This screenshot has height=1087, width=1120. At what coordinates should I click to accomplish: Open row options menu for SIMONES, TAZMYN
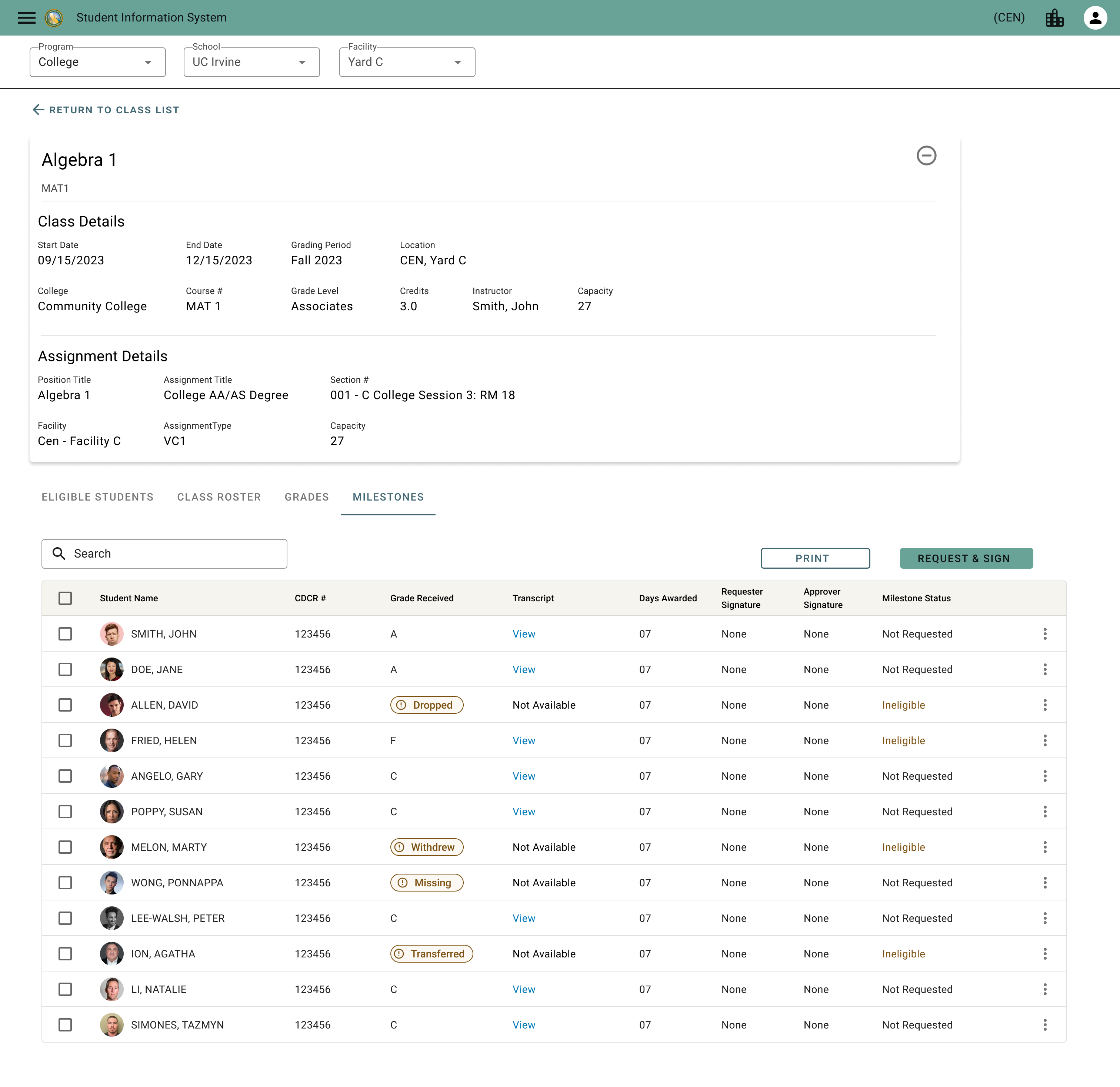pyautogui.click(x=1044, y=1024)
